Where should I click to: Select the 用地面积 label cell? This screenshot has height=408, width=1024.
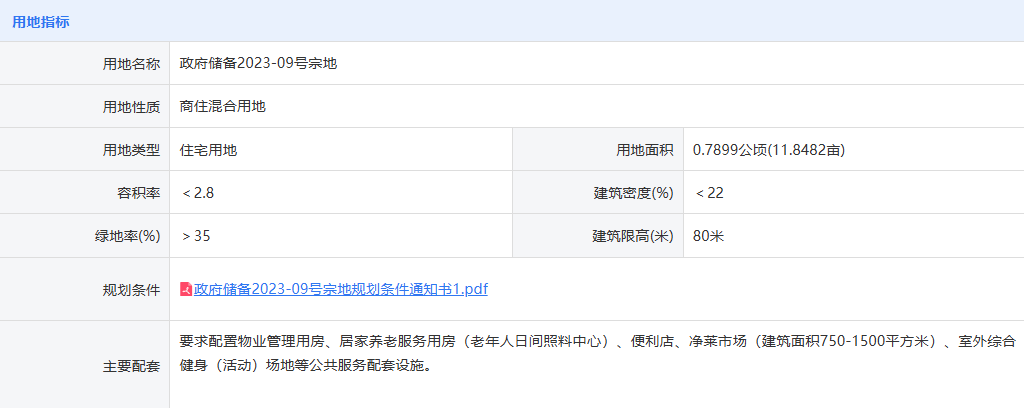point(644,150)
